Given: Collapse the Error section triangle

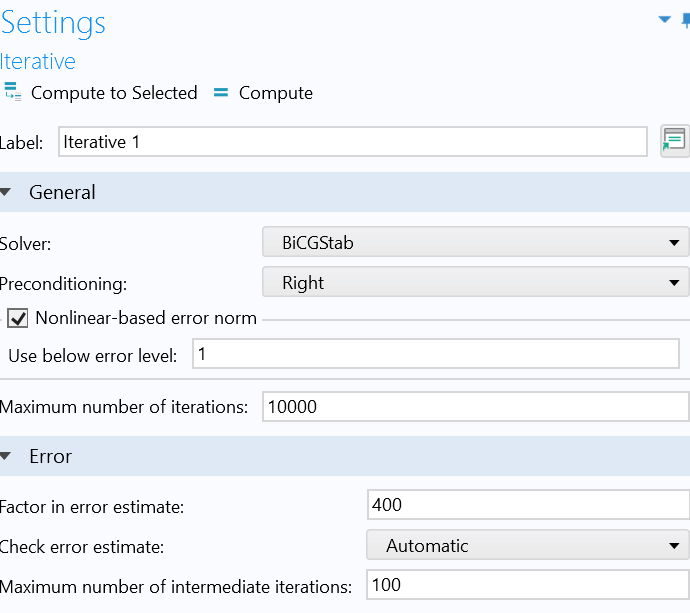Looking at the screenshot, I should (7, 457).
